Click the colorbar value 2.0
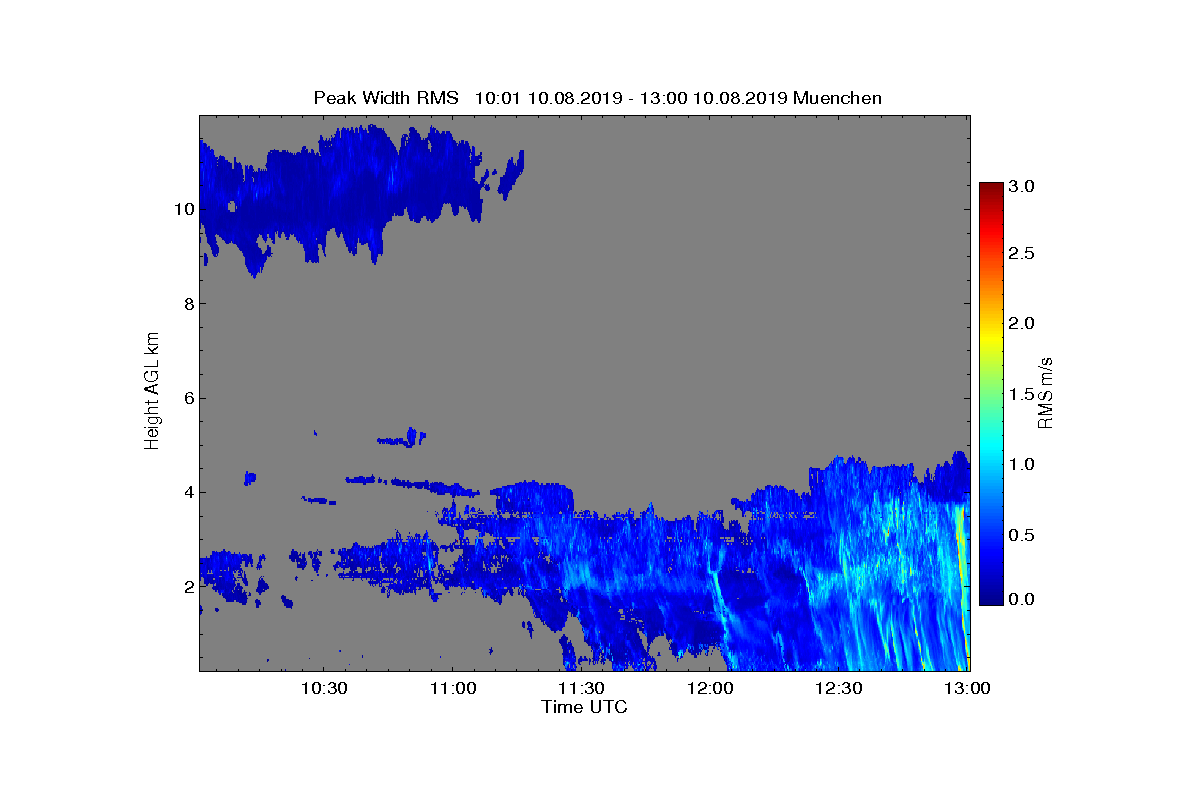Screen dimensions: 1200x800 [1021, 323]
